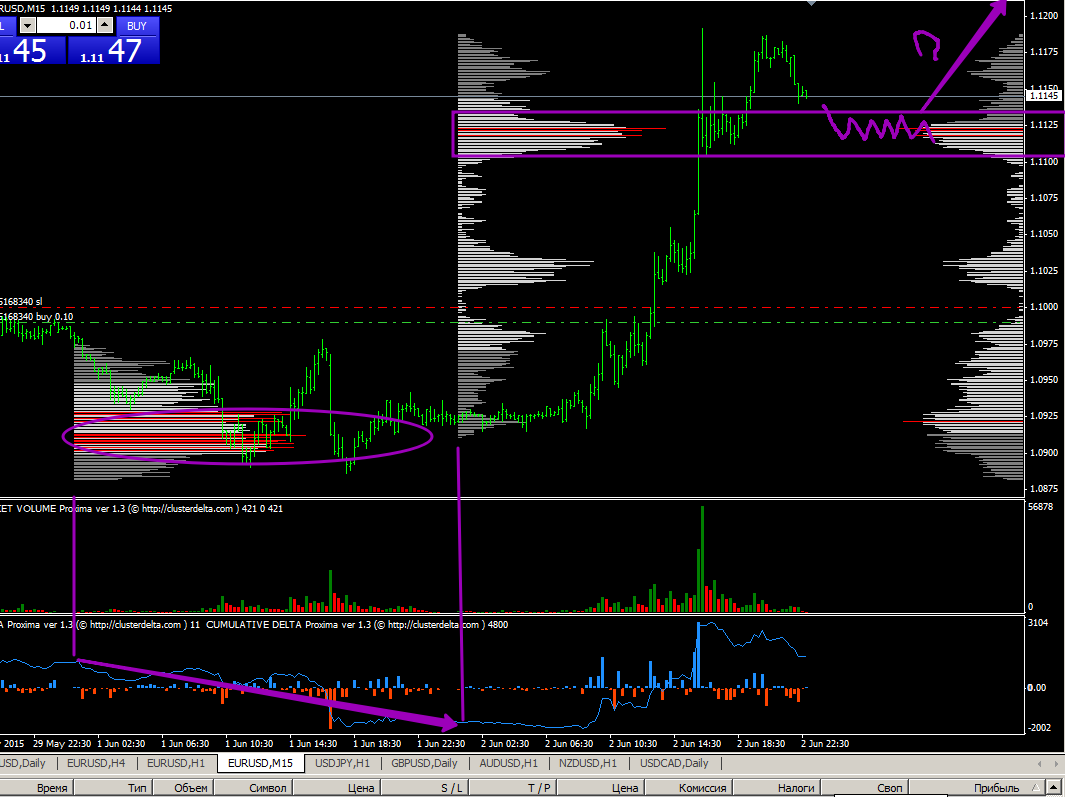Open the USDJPY,H1 chart tab
The height and width of the screenshot is (797, 1065).
(x=342, y=763)
